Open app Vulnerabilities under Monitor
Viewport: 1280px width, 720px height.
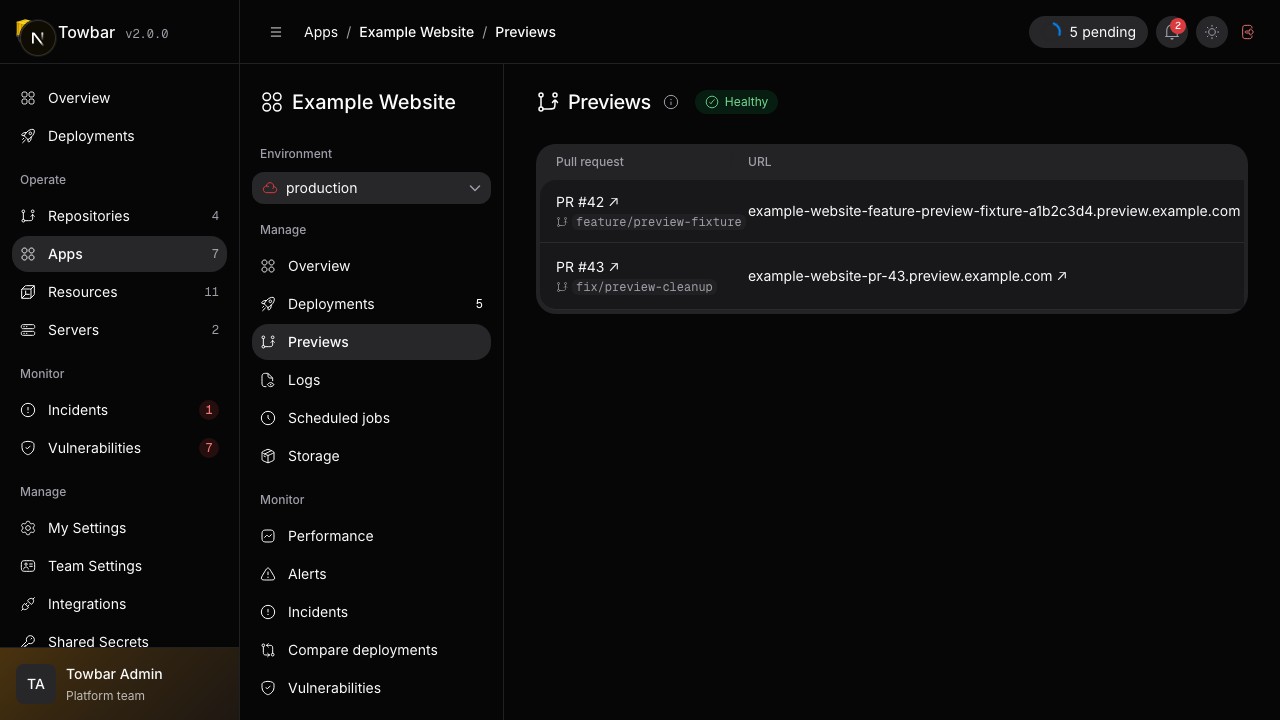[371, 688]
